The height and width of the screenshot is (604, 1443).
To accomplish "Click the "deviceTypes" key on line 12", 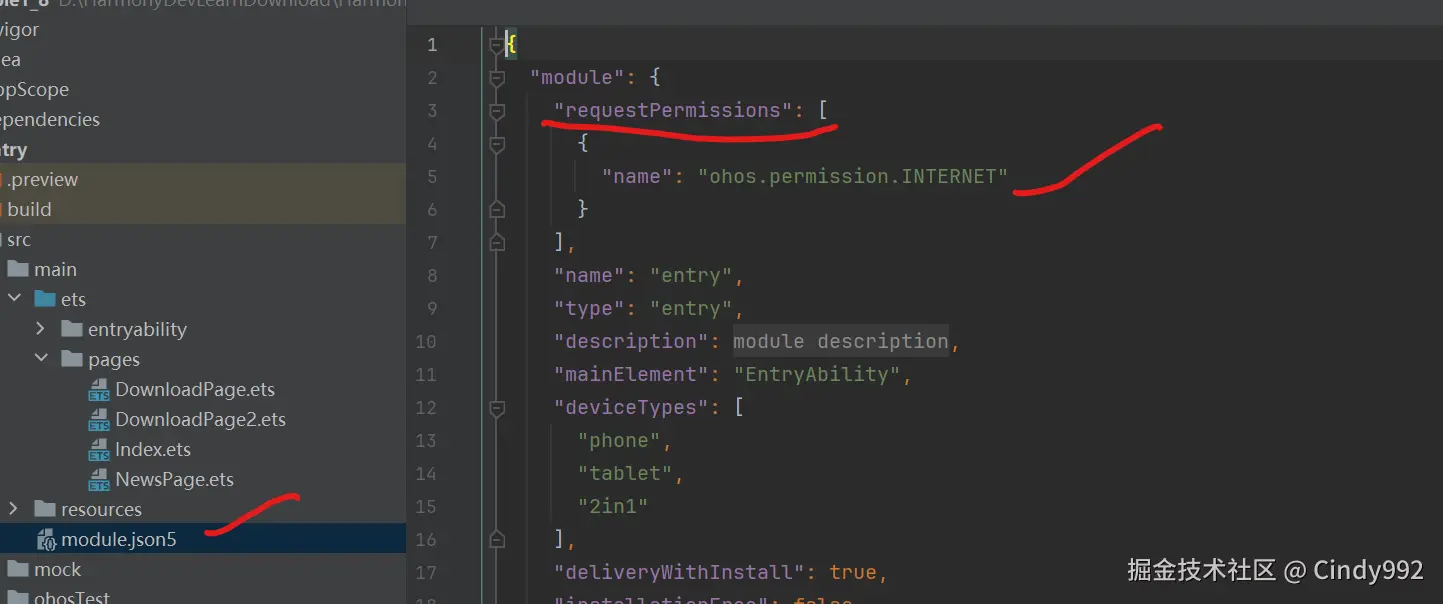I will [x=632, y=408].
